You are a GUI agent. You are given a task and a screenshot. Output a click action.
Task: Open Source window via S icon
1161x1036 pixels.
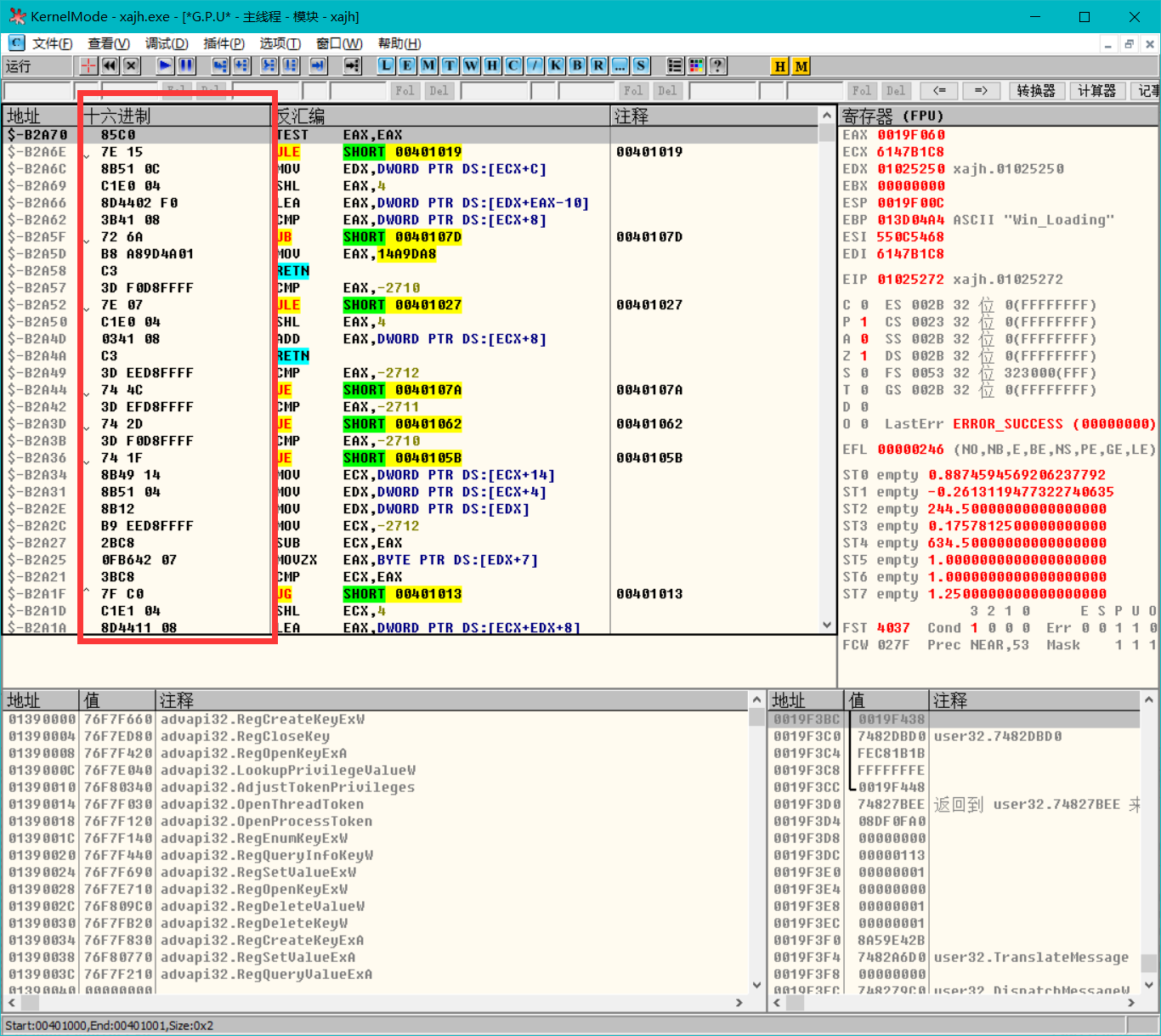pos(641,65)
